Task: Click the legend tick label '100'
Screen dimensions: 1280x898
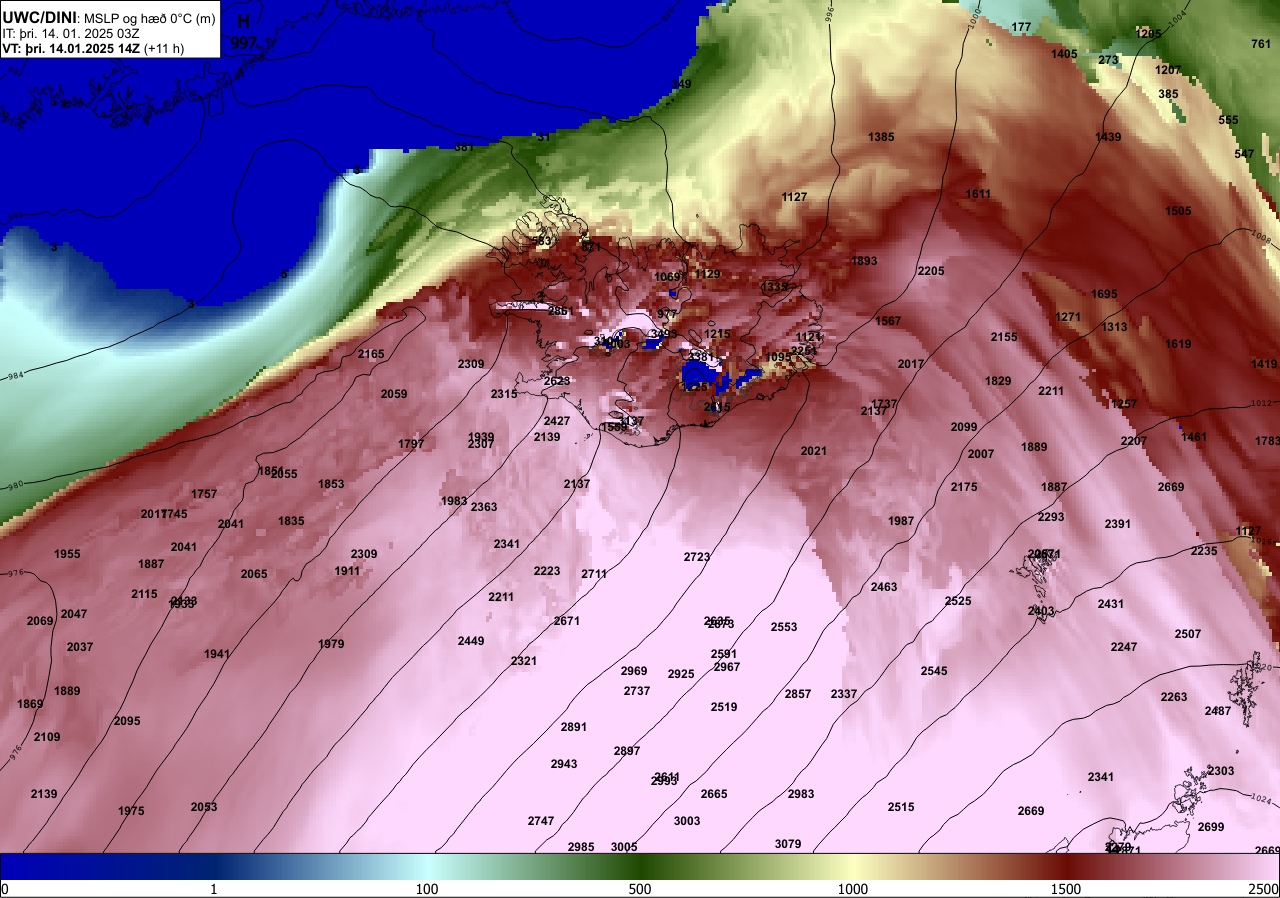Action: pyautogui.click(x=427, y=889)
